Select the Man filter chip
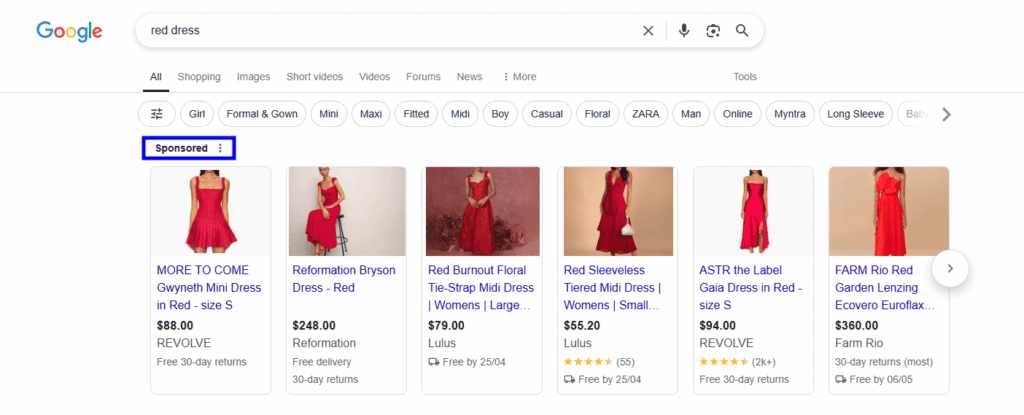1024x415 pixels. click(691, 114)
